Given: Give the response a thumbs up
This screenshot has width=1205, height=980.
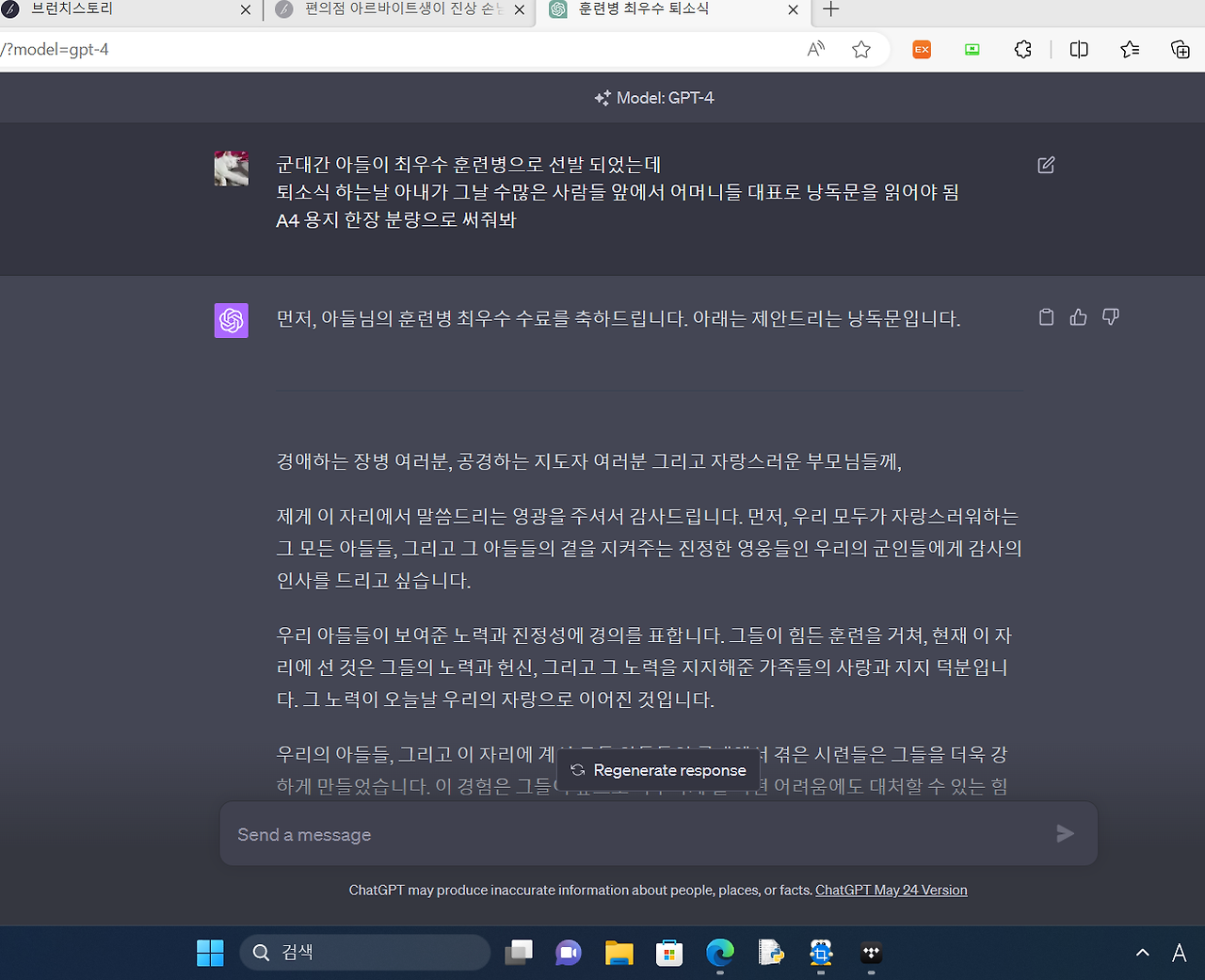Looking at the screenshot, I should (1079, 317).
